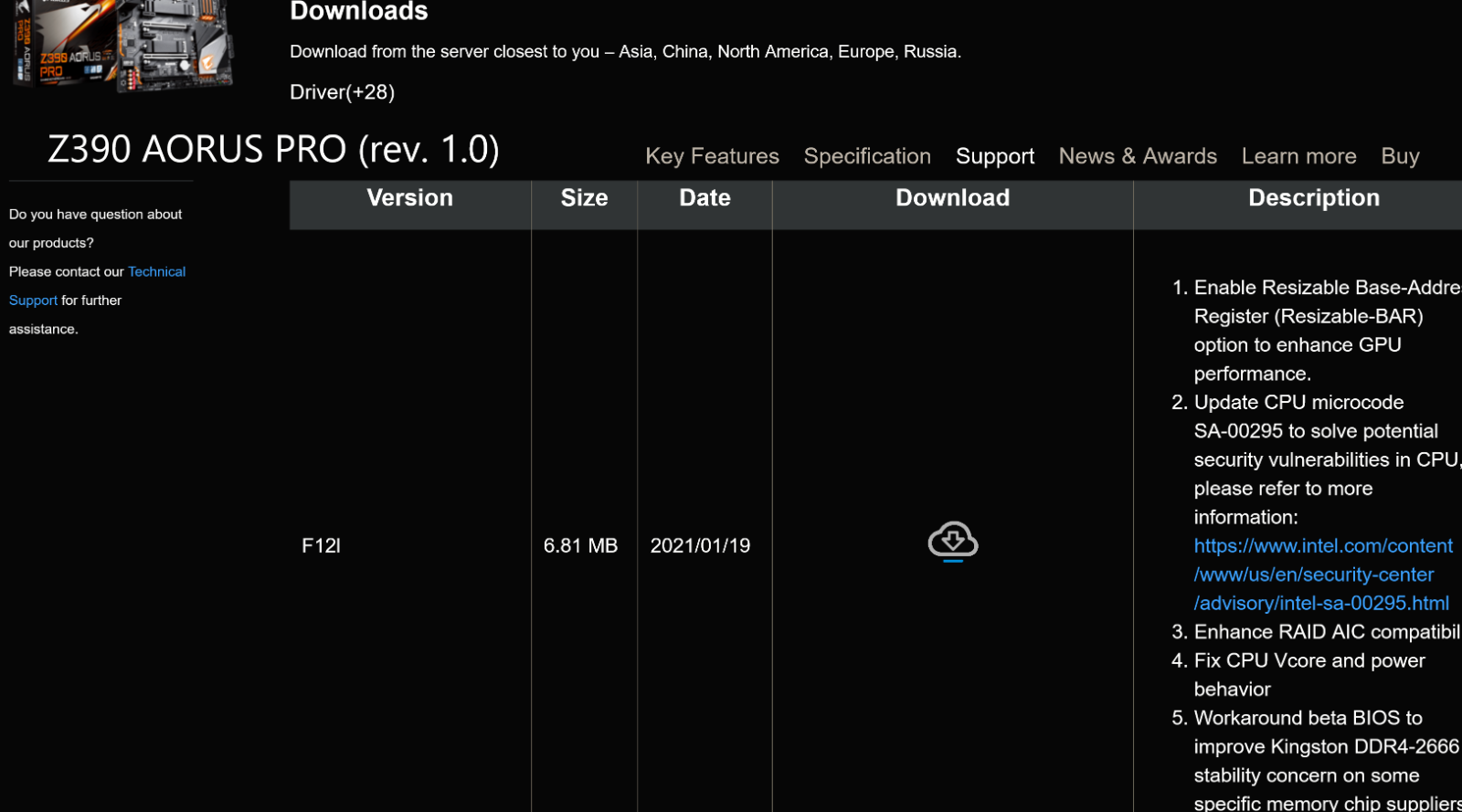This screenshot has width=1462, height=812.
Task: Click the Z390 AORUS PRO (rev. 1.0) title
Action: [x=273, y=149]
